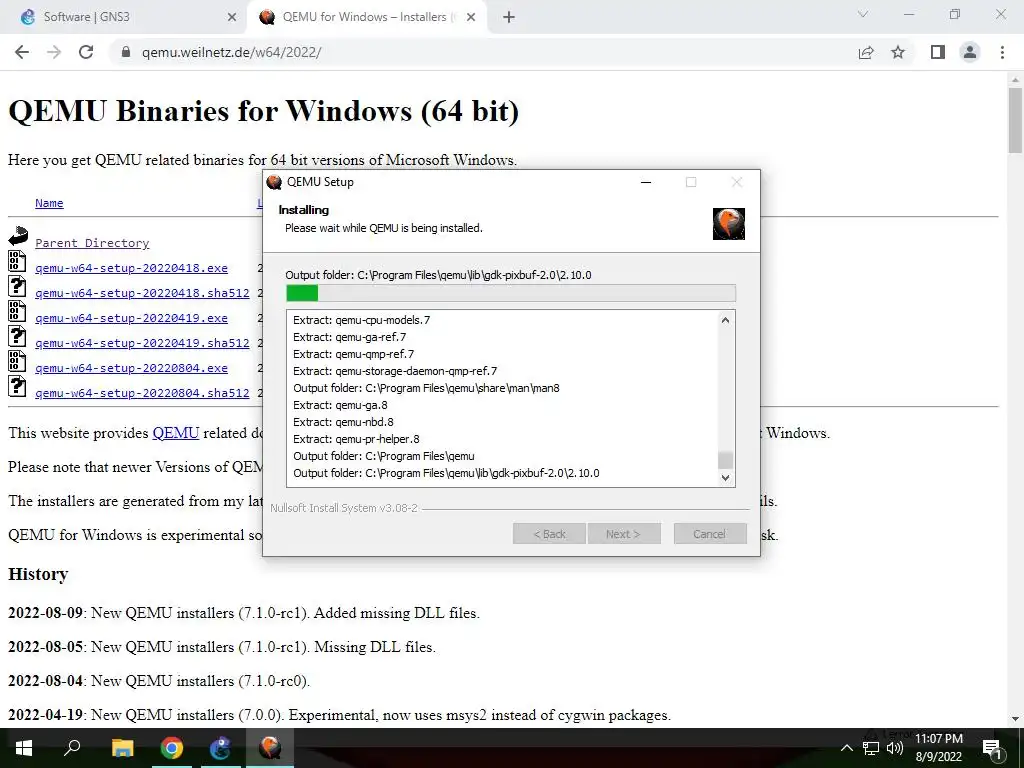Open the qemu-w64-setup-20220804.sha512 link
1024x768 pixels.
[142, 392]
